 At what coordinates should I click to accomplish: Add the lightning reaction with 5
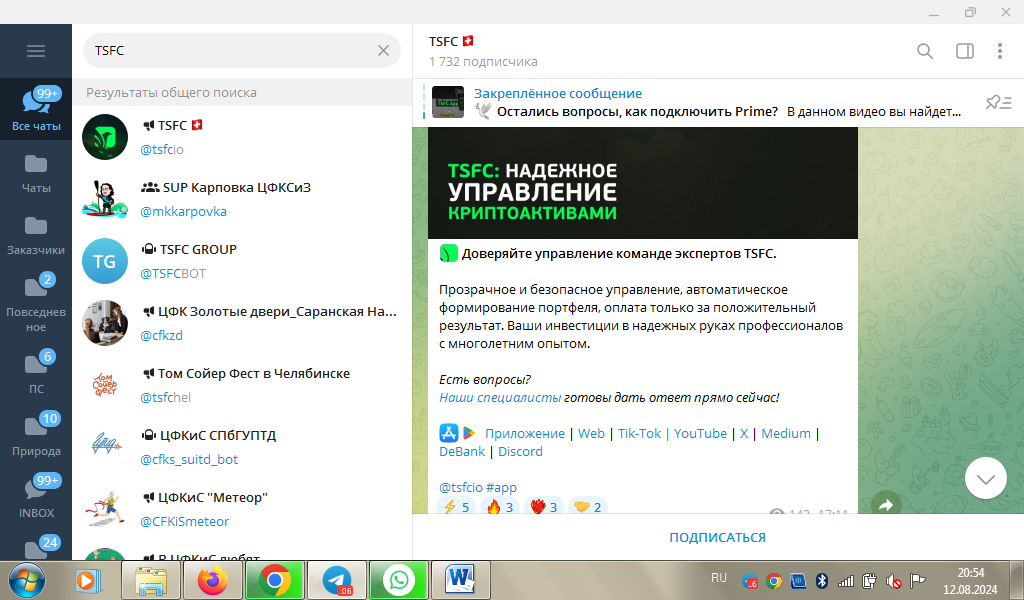456,506
